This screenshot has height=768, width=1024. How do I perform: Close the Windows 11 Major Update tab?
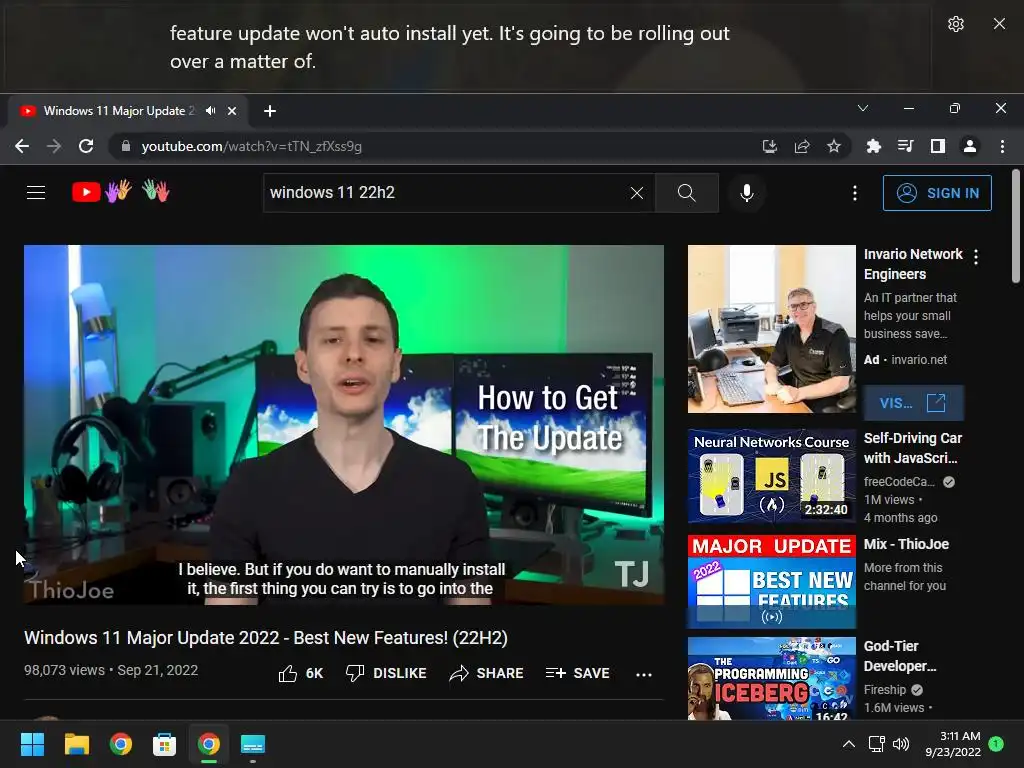pos(232,111)
